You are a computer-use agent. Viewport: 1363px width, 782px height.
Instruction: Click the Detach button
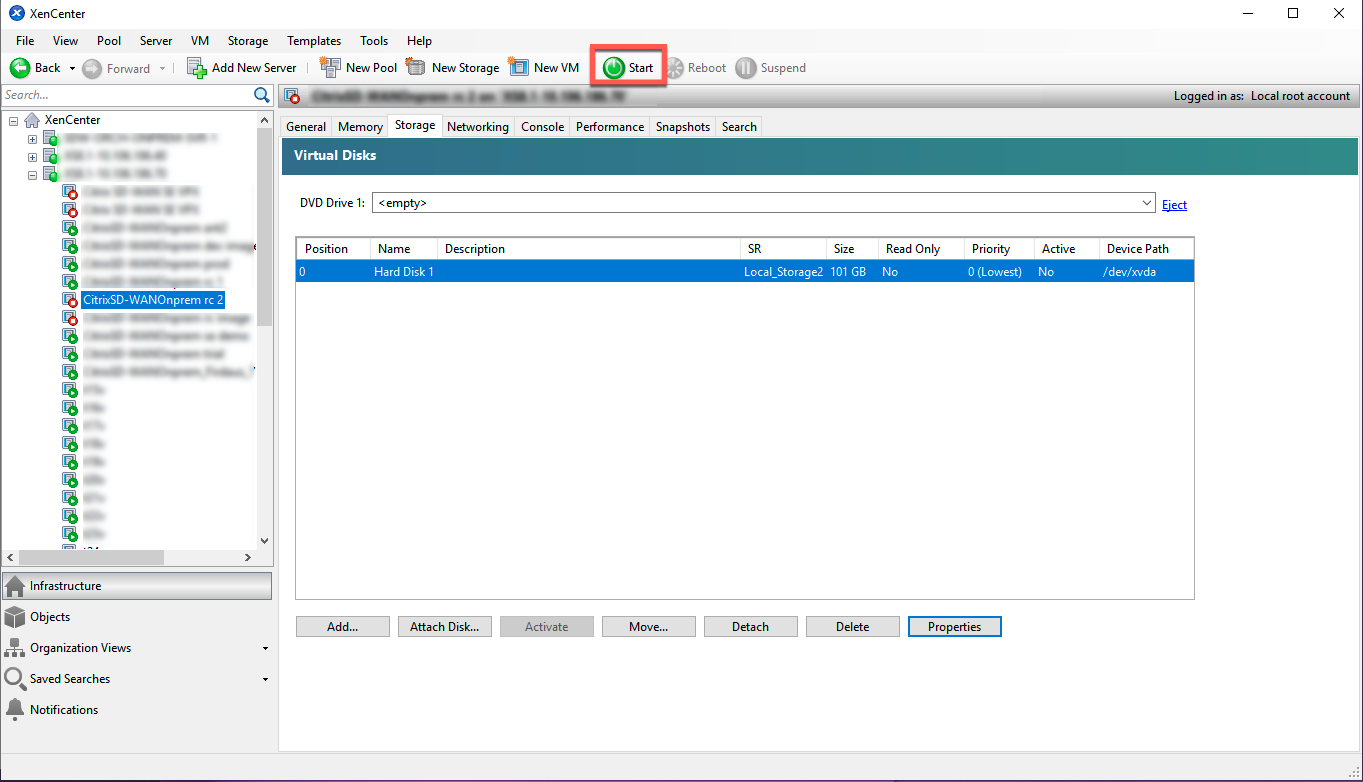click(751, 627)
